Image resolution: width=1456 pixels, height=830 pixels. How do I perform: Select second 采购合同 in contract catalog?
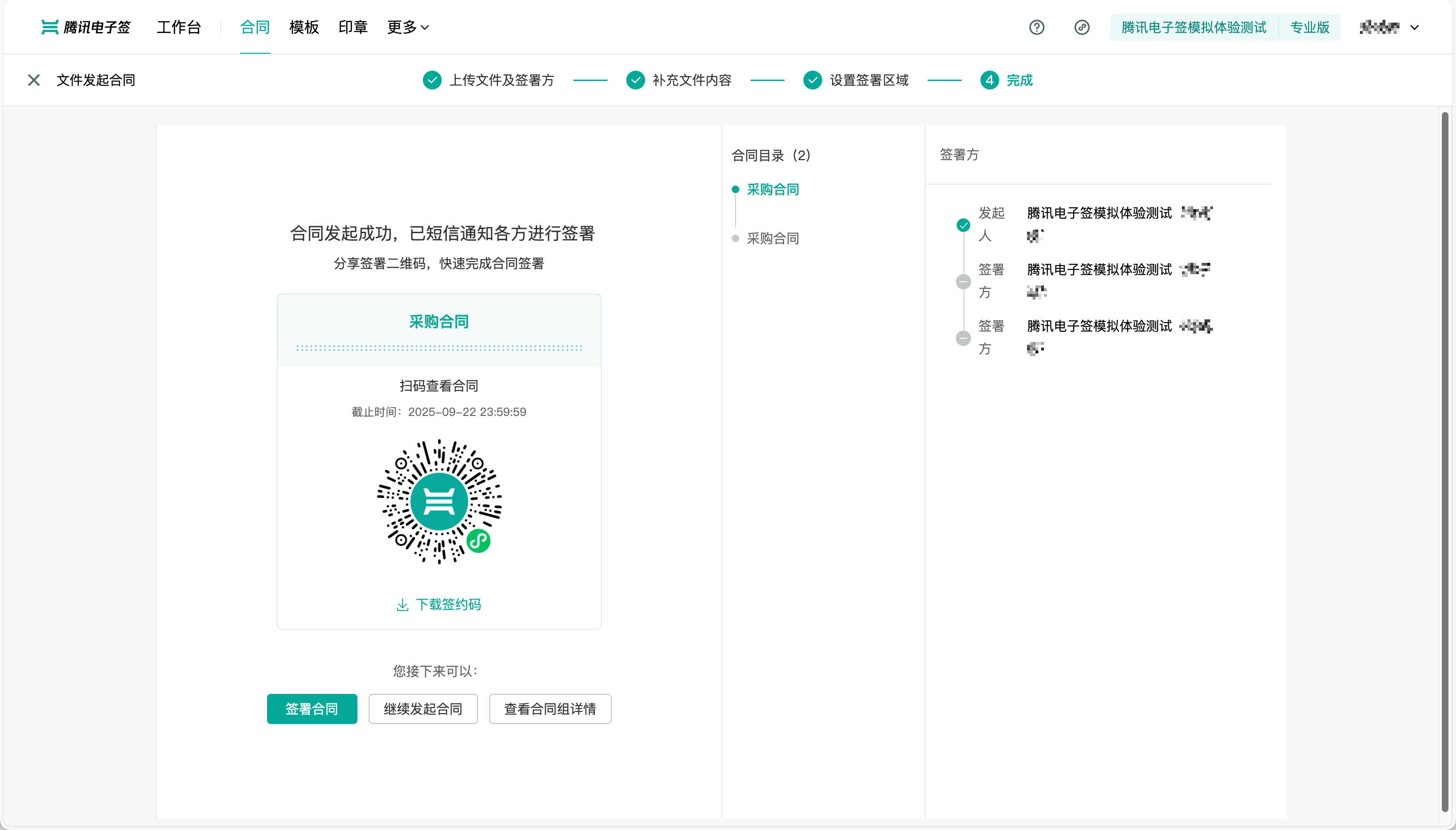(773, 238)
